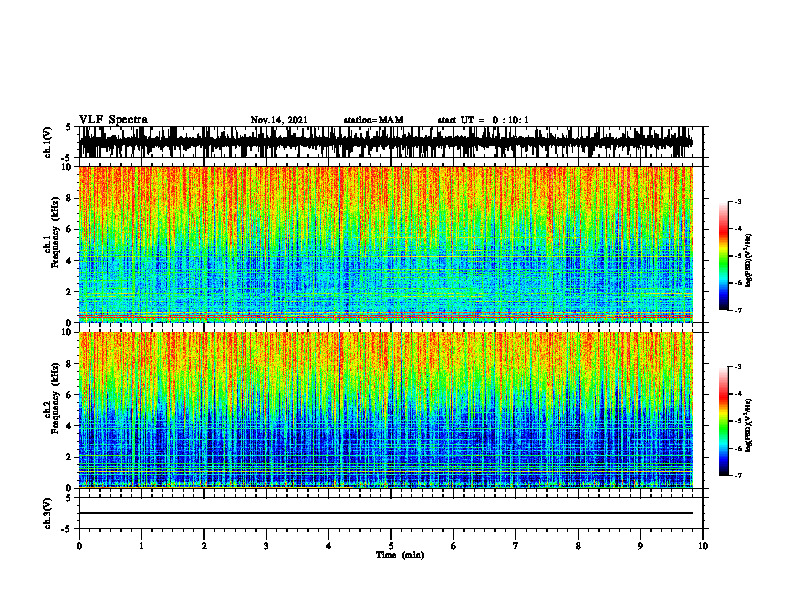Click the "-7" tick on ch.2 colorbar

click(x=738, y=475)
